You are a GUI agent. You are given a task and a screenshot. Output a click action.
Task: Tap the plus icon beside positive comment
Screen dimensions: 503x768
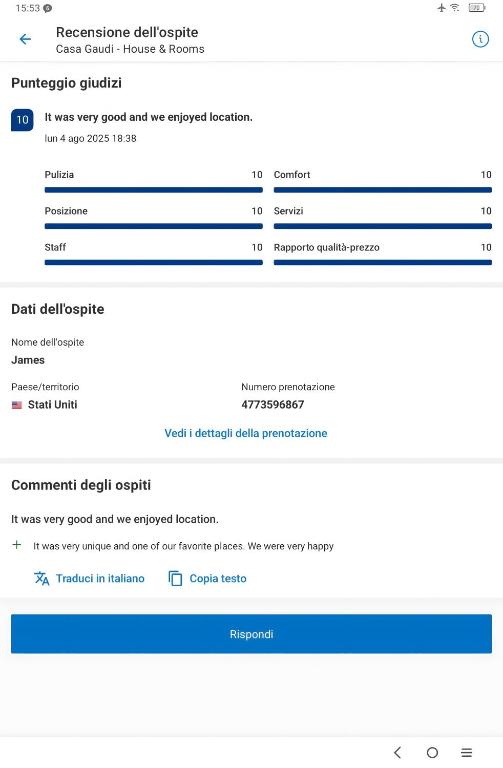pos(17,545)
